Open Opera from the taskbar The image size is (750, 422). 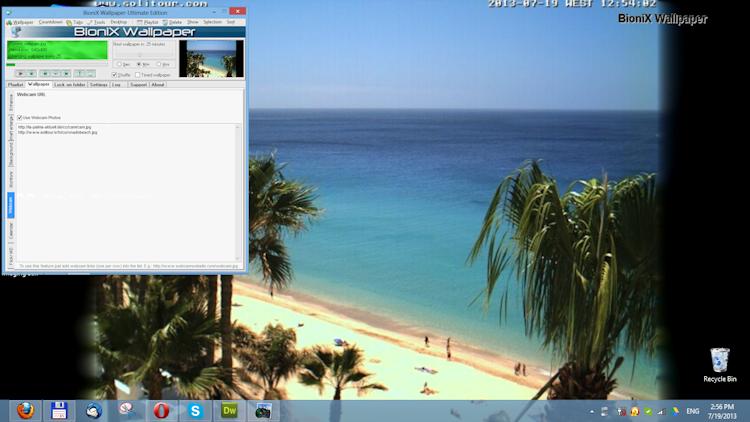(161, 411)
